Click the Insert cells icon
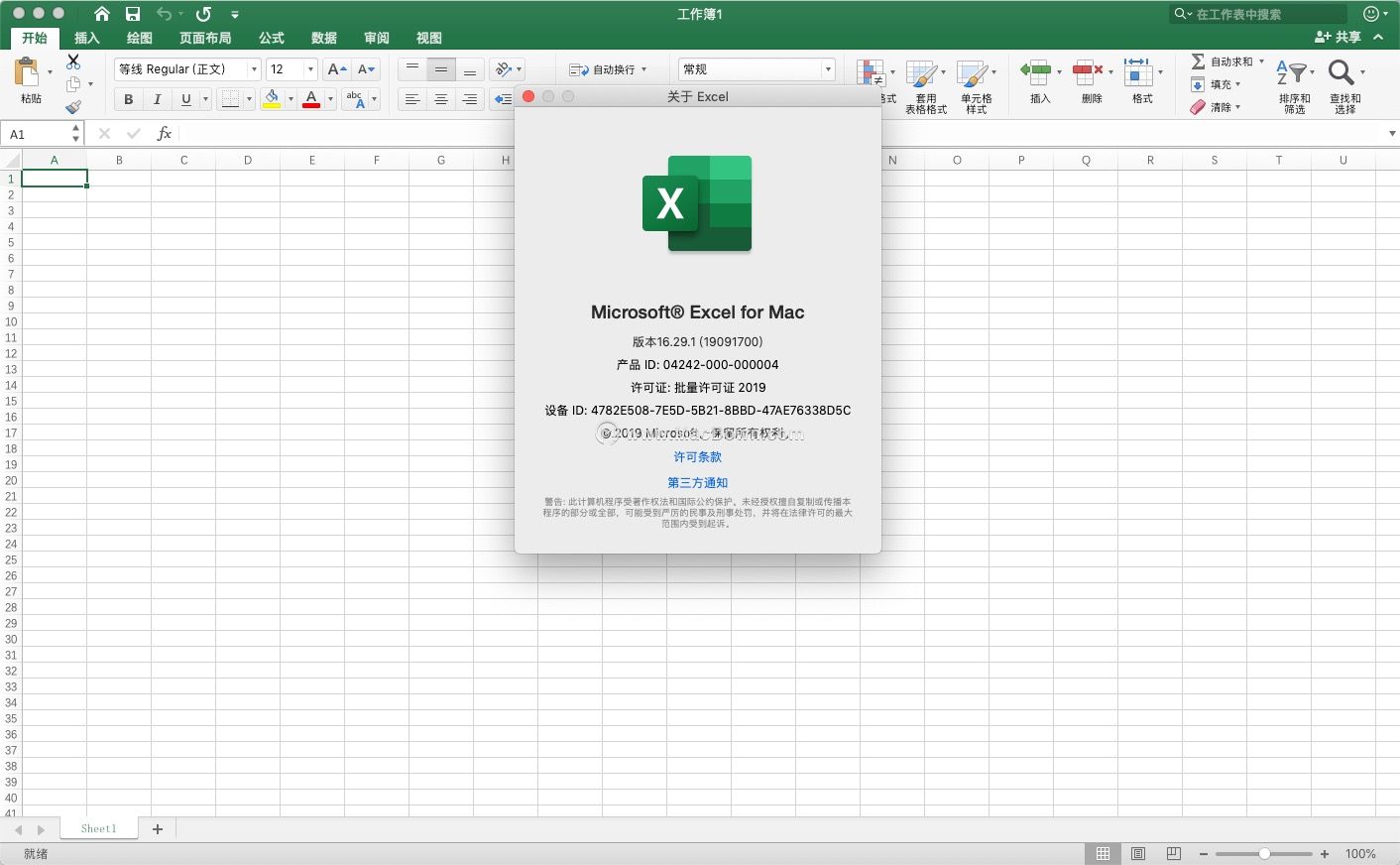Viewport: 1400px width, 865px height. (1035, 73)
